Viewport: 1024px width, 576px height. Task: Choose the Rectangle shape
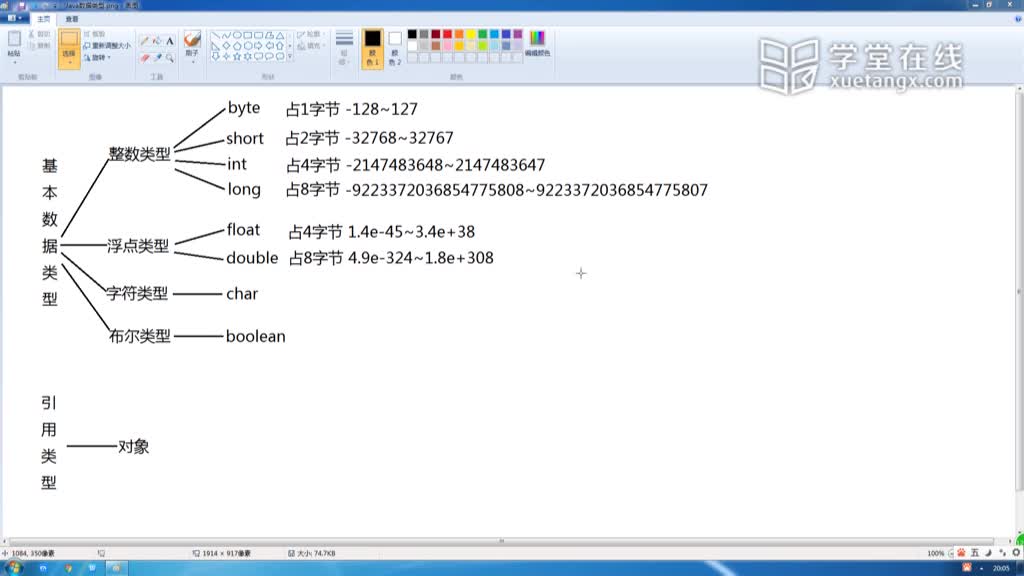pyautogui.click(x=248, y=35)
